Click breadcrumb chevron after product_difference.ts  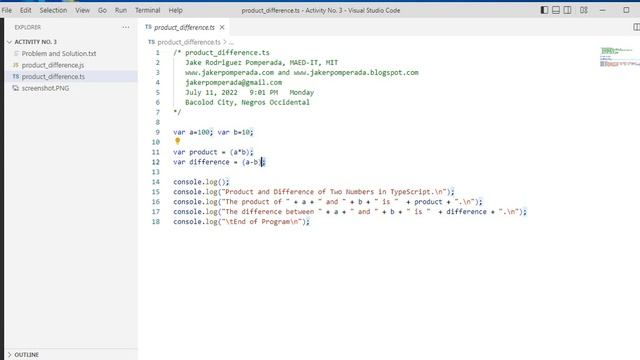pos(224,42)
